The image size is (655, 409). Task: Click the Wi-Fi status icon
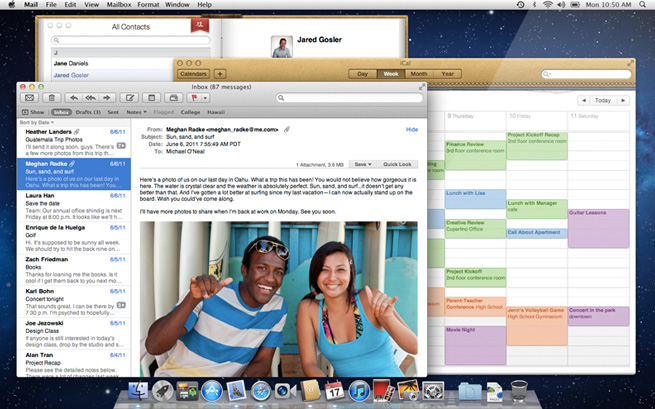tap(548, 5)
